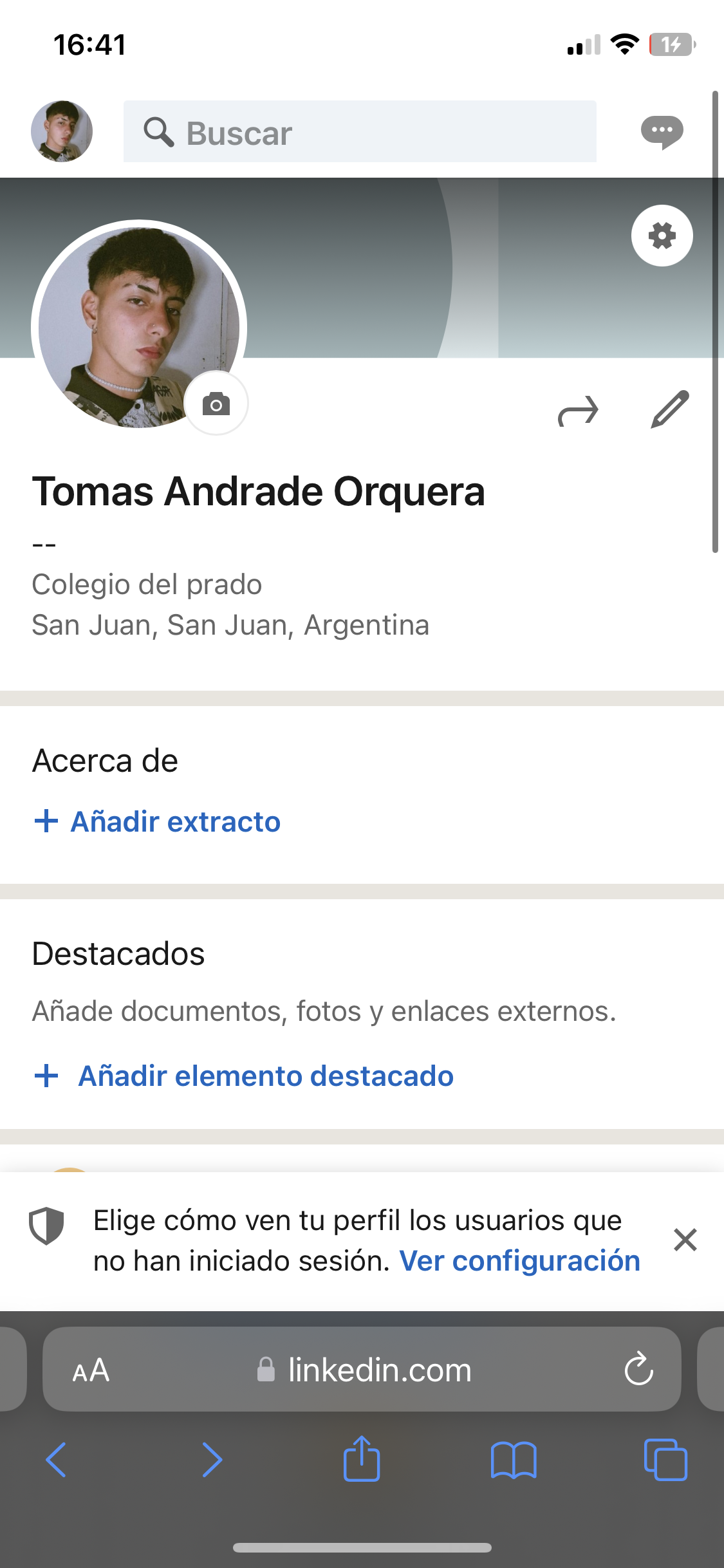This screenshot has width=724, height=1568.
Task: Tap the small avatar in the top bar
Action: 62,131
